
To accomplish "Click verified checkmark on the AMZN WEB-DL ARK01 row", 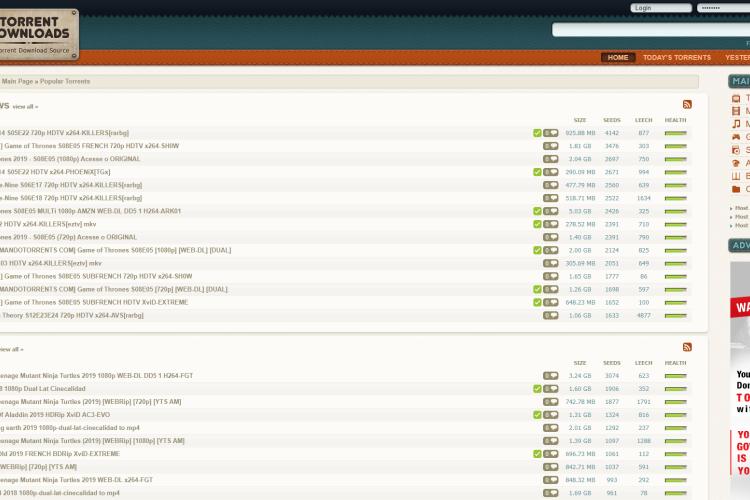I will click(x=537, y=211).
